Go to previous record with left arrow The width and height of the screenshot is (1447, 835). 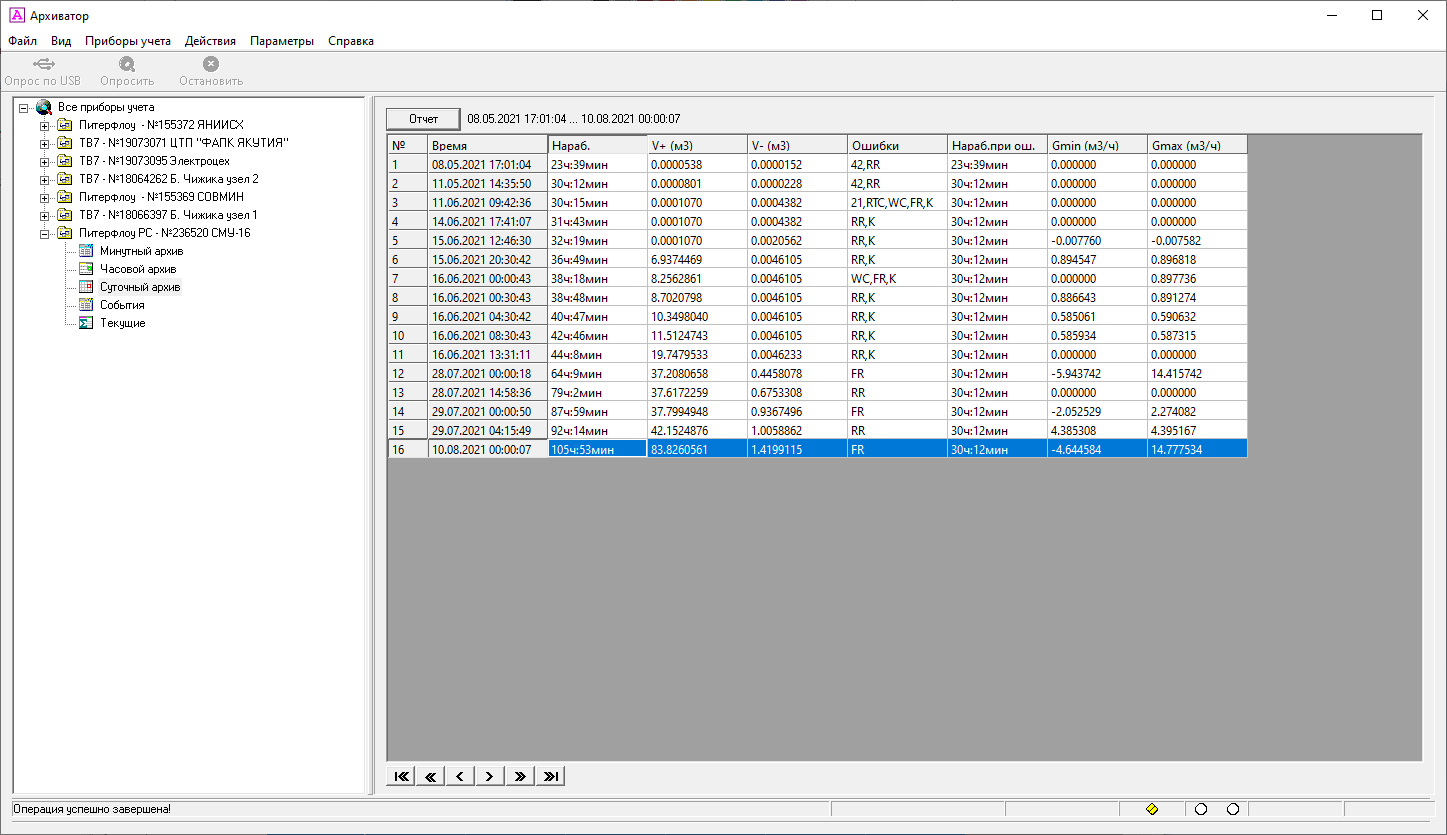[x=460, y=776]
